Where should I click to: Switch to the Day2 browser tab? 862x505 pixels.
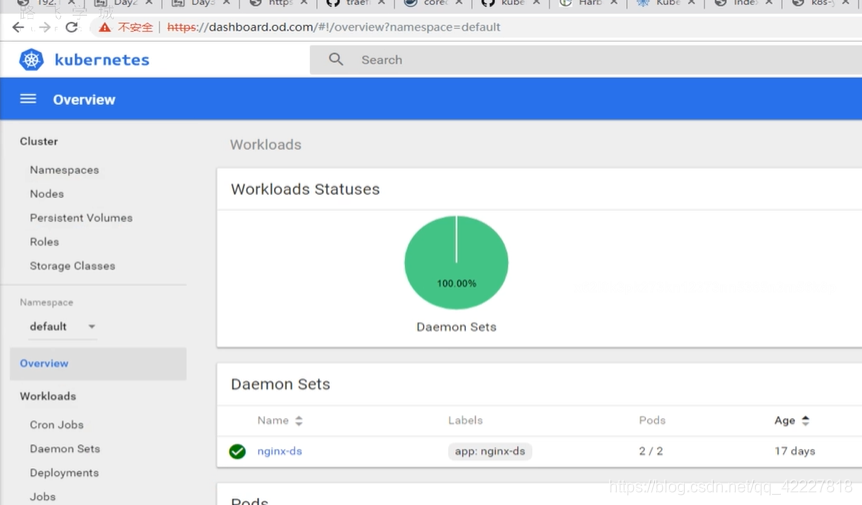click(124, 3)
